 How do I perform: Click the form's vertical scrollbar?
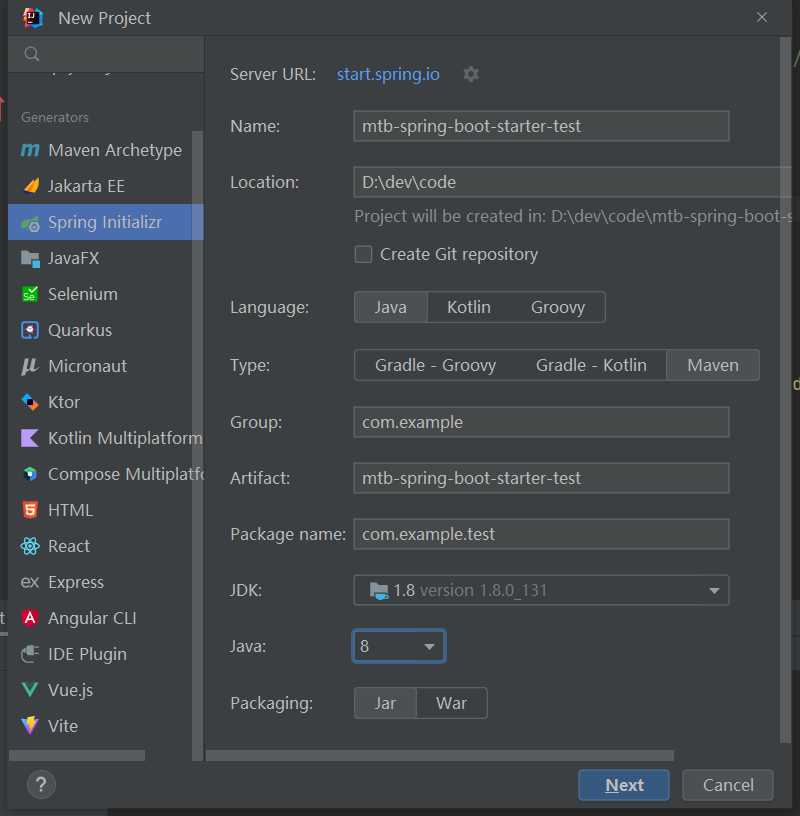pyautogui.click(x=785, y=390)
